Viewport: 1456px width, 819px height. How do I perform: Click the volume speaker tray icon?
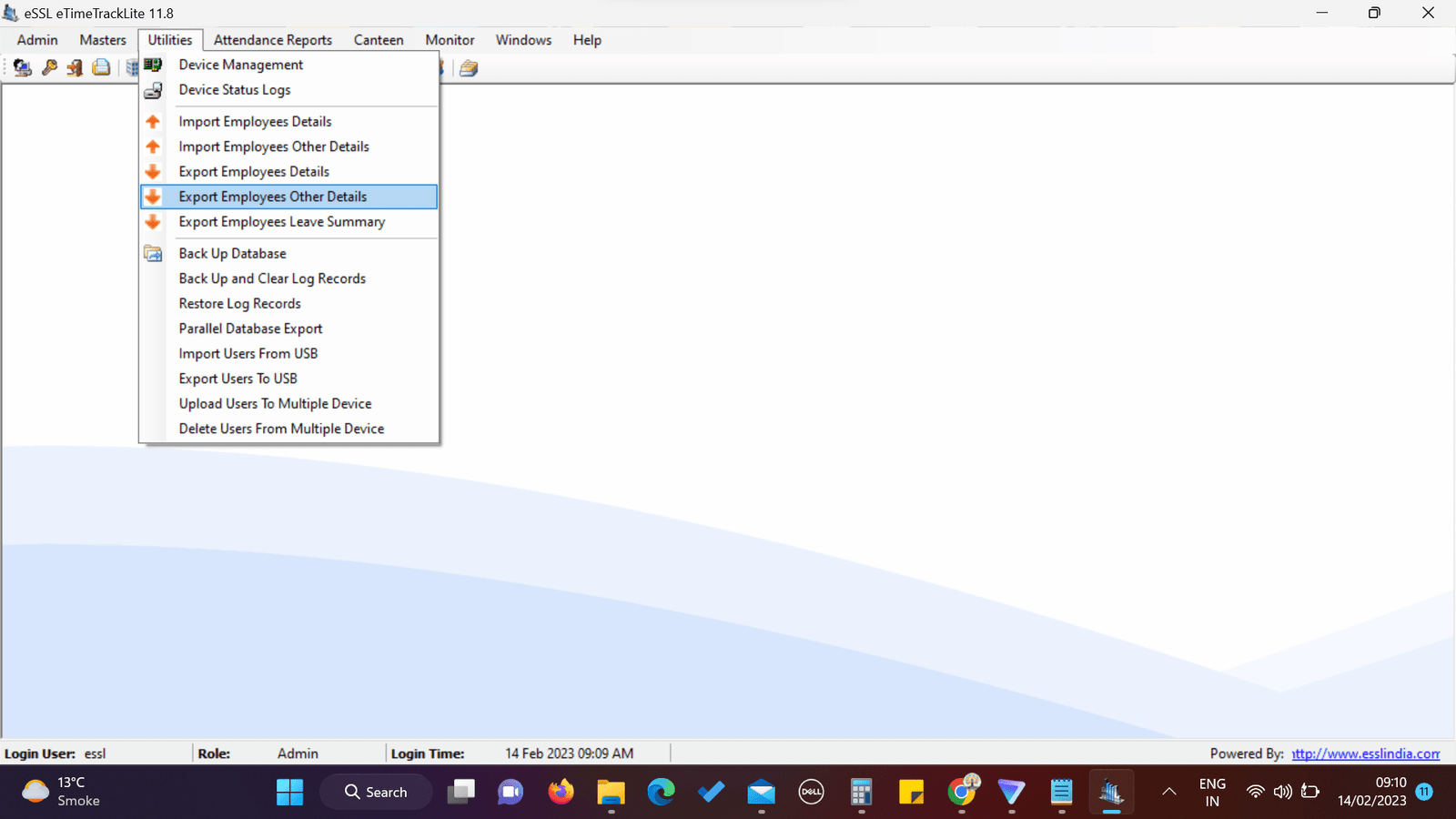pos(1283,792)
